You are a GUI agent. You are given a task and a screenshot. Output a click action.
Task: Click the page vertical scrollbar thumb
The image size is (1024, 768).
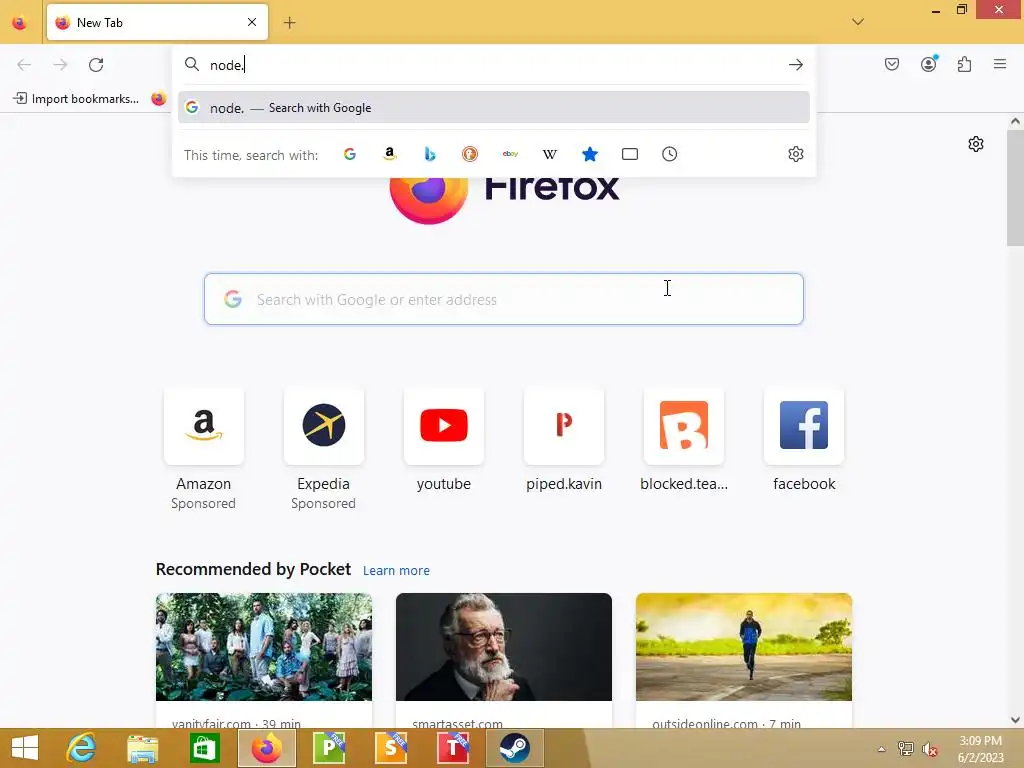click(1015, 188)
